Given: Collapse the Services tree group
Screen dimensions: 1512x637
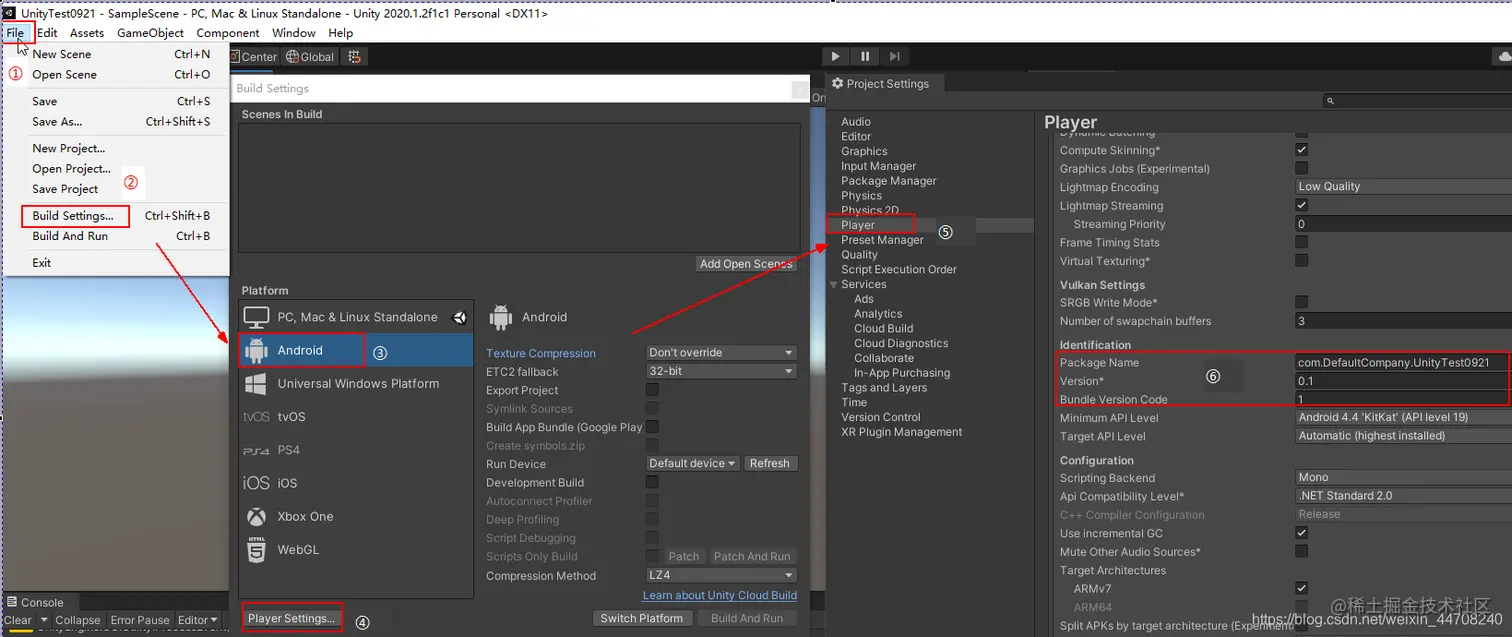Looking at the screenshot, I should 834,285.
